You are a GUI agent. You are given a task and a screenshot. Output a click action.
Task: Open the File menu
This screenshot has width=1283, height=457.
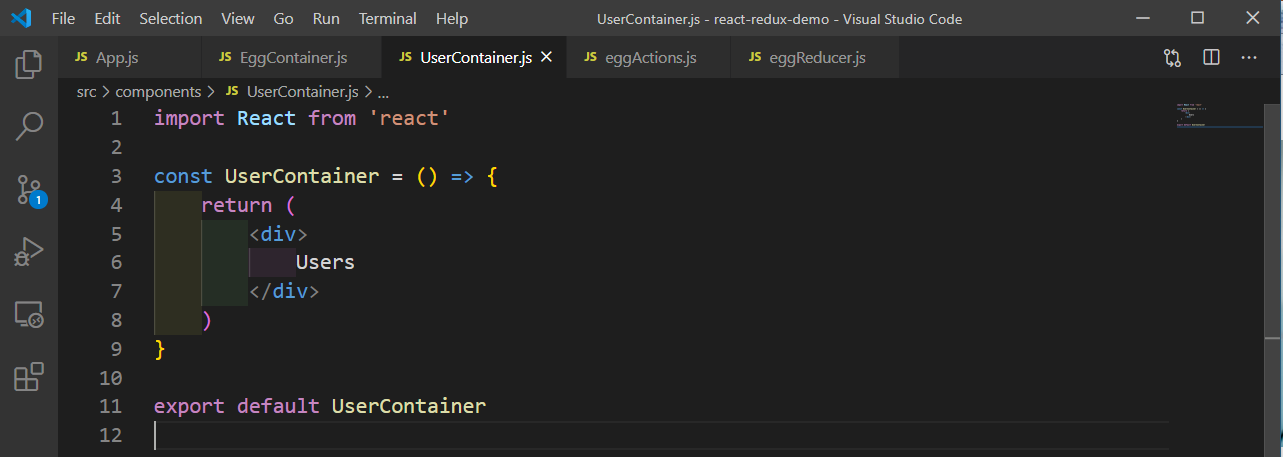62,18
